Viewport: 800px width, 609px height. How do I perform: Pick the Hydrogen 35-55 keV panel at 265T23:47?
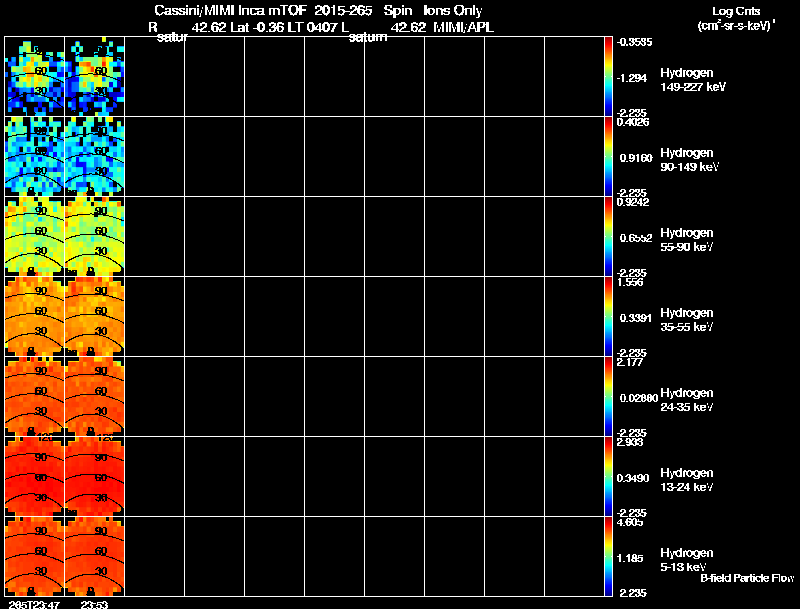coord(34,317)
